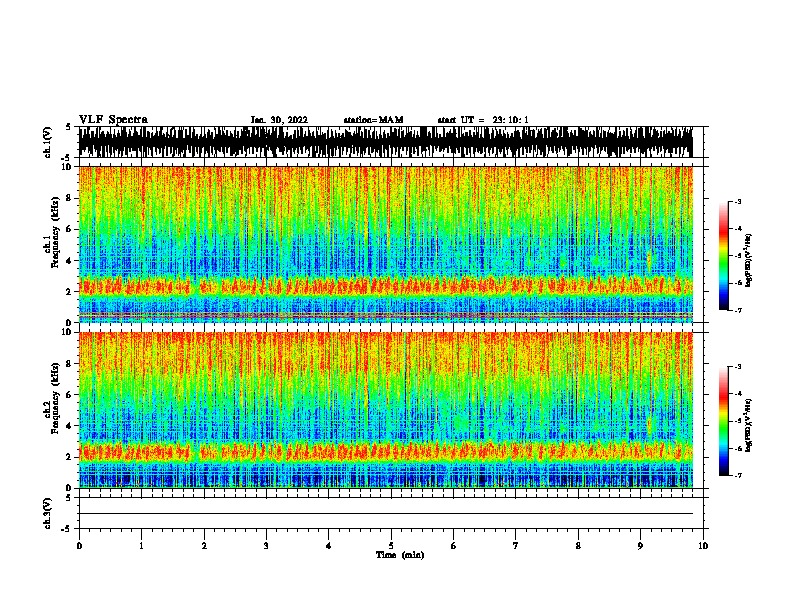The image size is (792, 612).
Task: Click time axis tick label "4"
Action: coord(329,546)
